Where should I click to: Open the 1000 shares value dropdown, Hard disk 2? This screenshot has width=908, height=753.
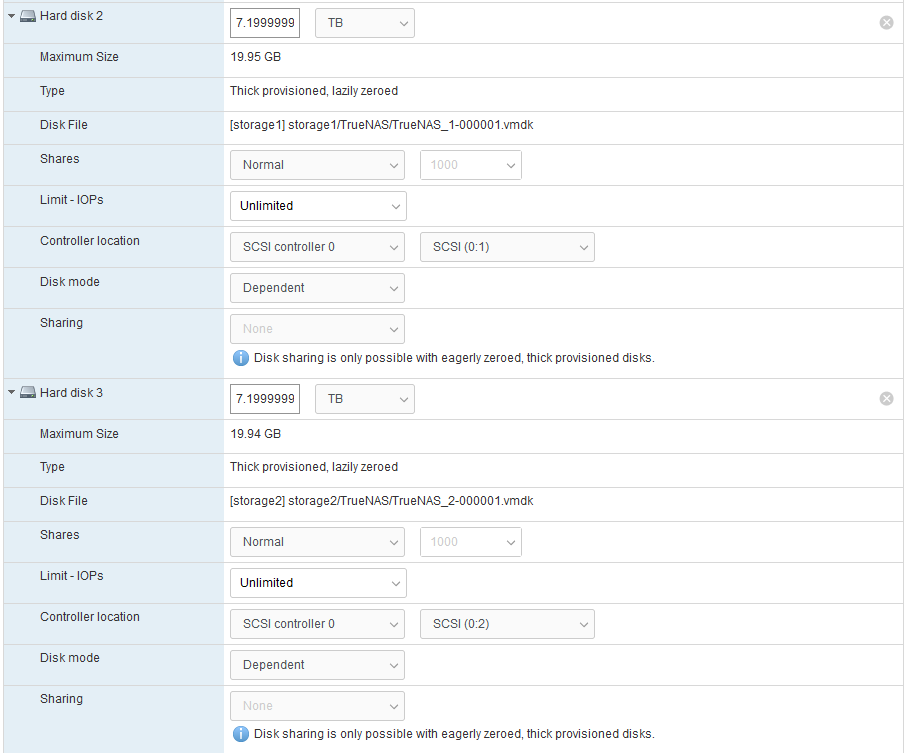click(x=471, y=165)
